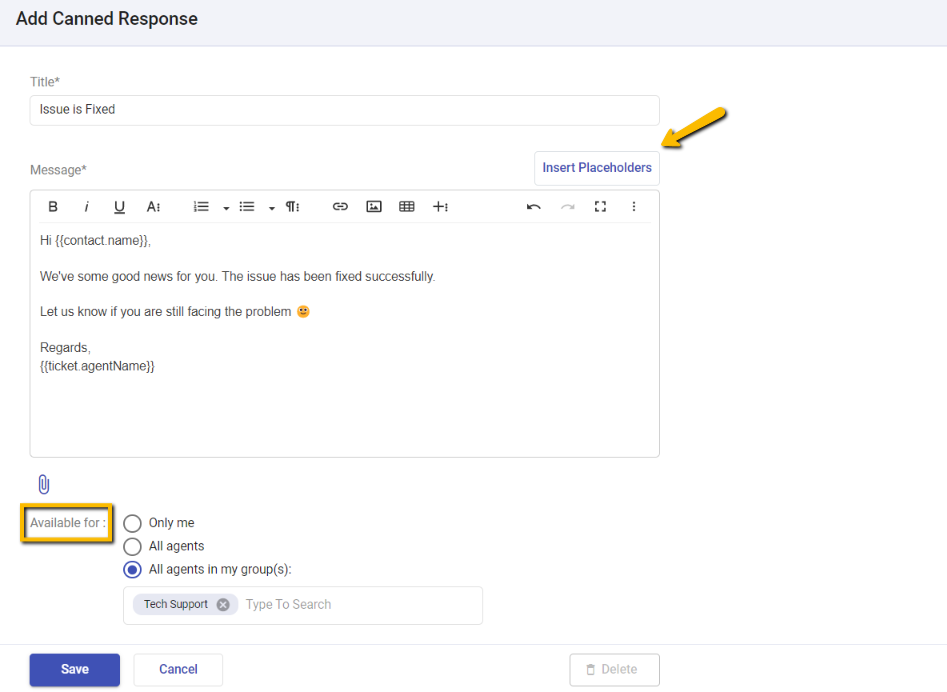Expand the bulleted list style dropdown arrow
This screenshot has height=692, width=947.
click(x=272, y=208)
